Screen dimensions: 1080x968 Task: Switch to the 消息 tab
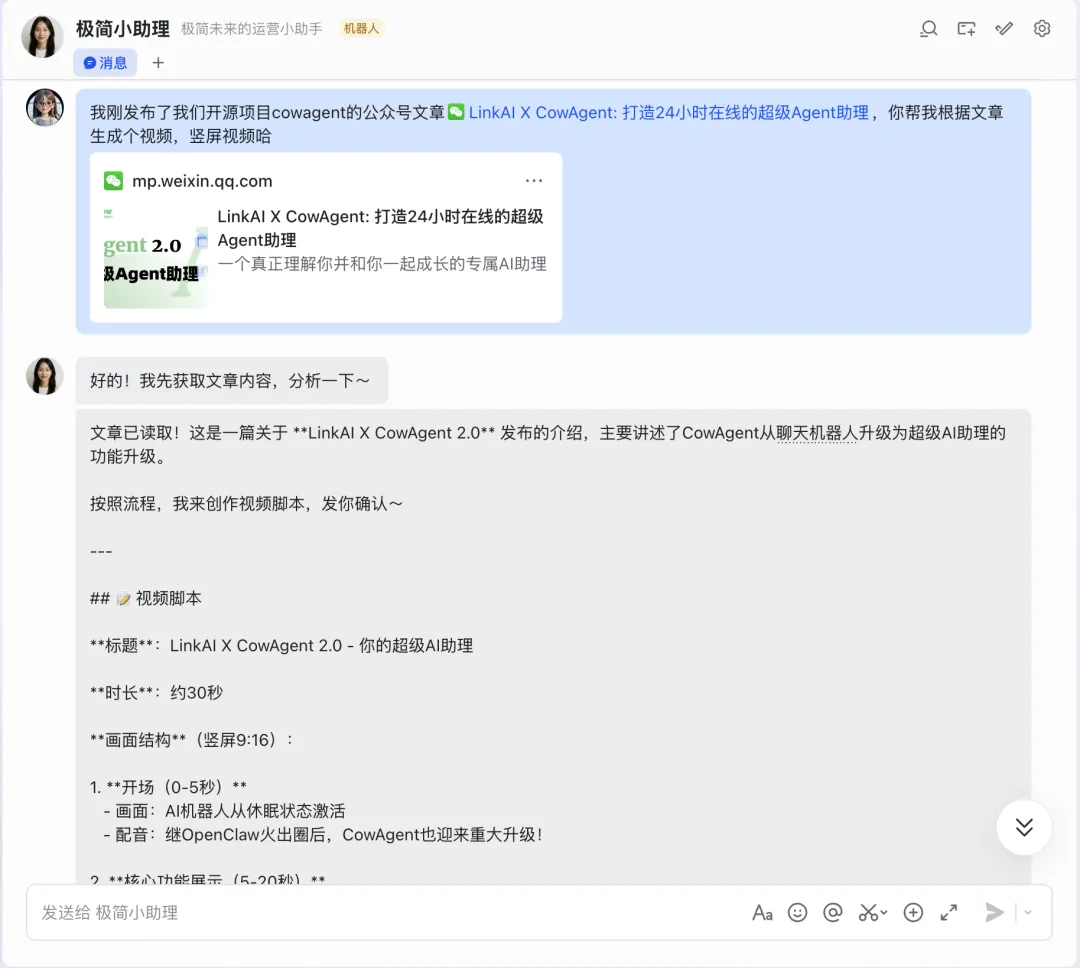click(x=105, y=63)
